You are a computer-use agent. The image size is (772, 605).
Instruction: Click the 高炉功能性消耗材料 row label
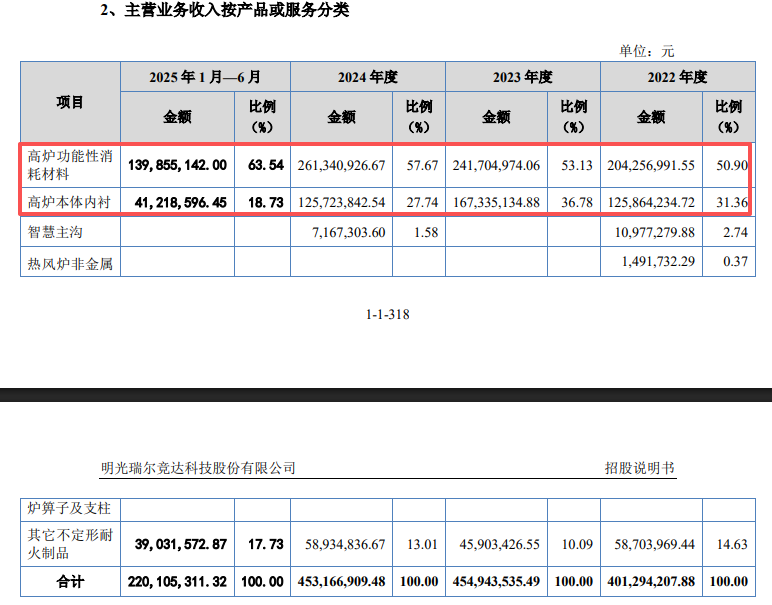(69, 164)
